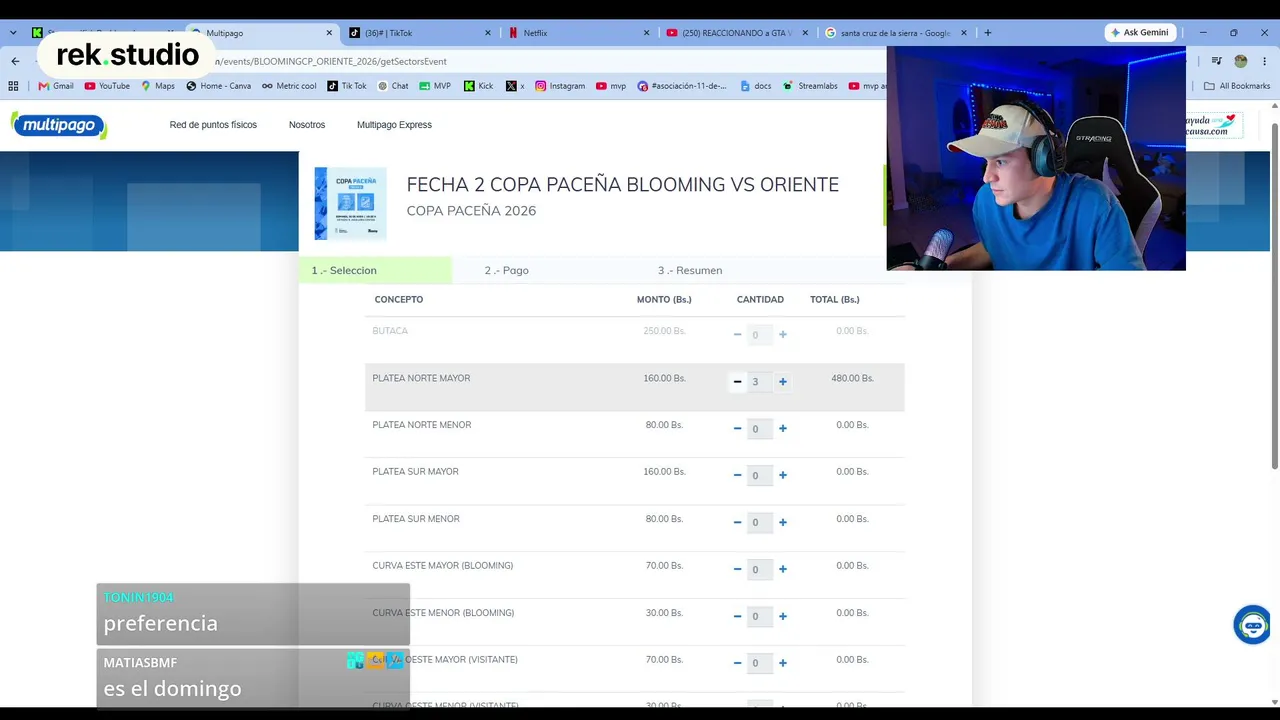Open the Instagram bookmark

(x=560, y=86)
